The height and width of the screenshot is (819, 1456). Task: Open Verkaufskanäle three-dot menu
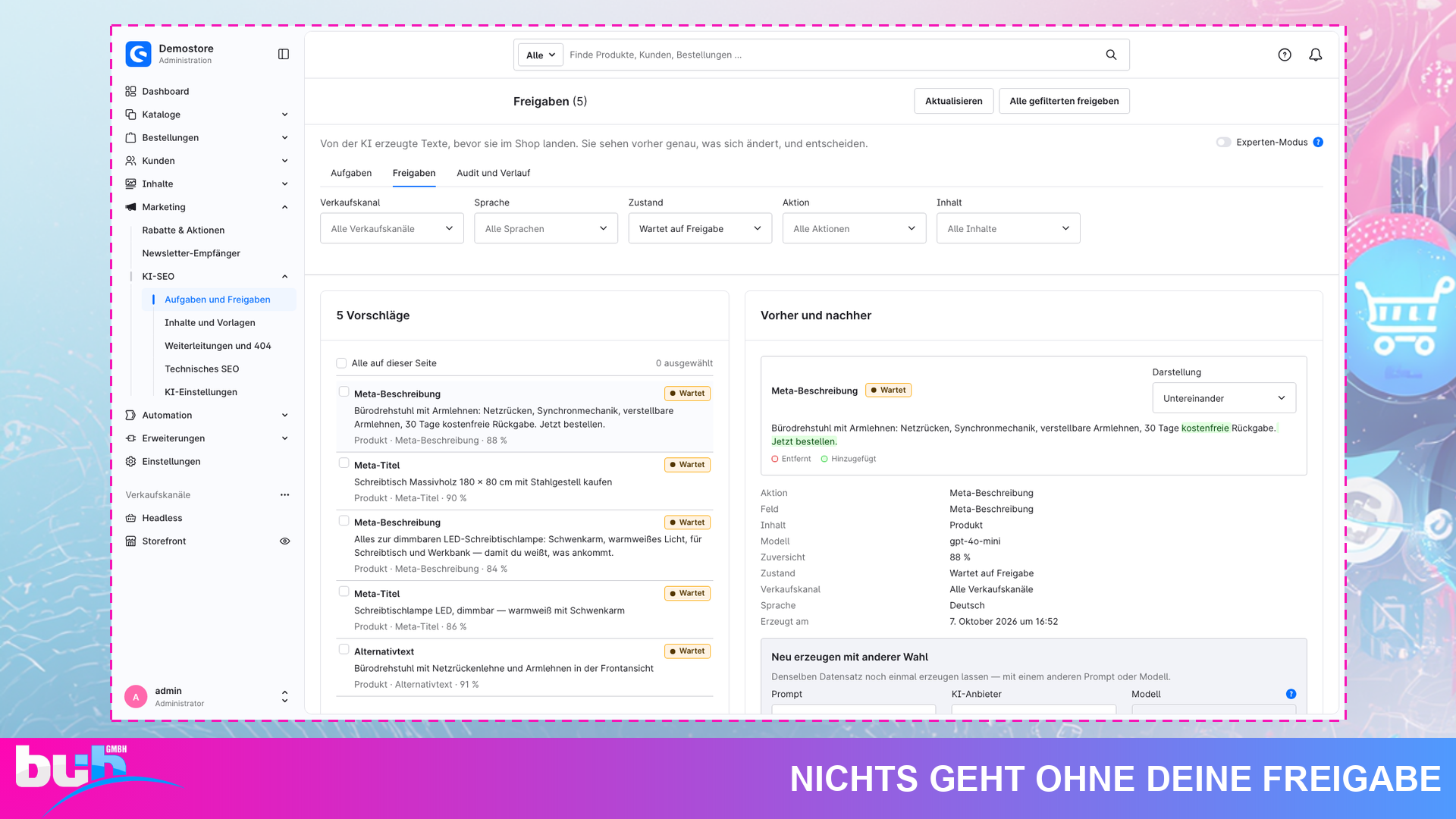point(284,494)
